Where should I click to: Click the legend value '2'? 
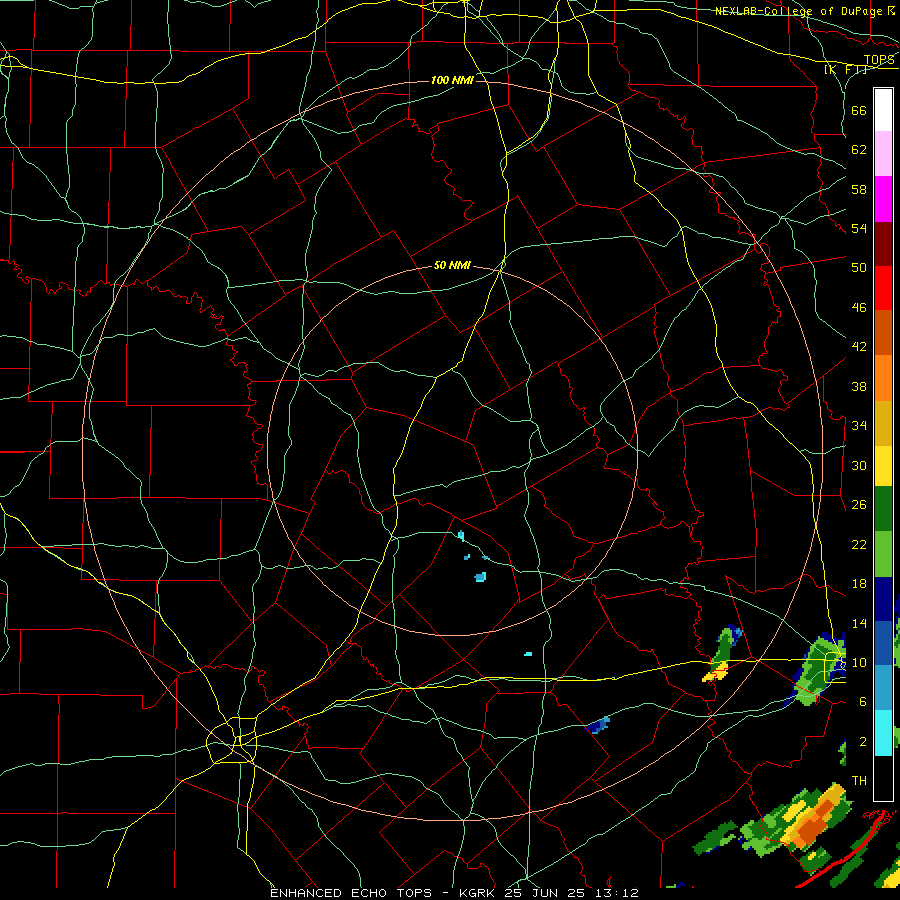[862, 742]
